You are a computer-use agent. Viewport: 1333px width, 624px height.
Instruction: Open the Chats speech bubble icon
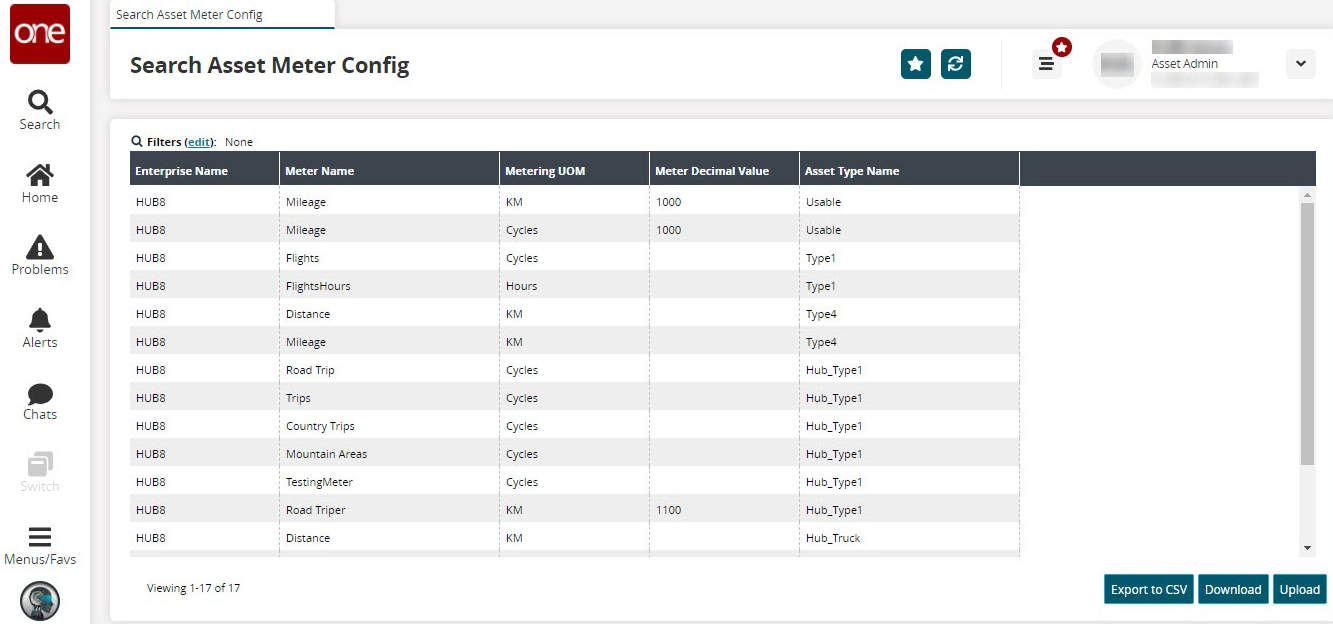pyautogui.click(x=40, y=400)
